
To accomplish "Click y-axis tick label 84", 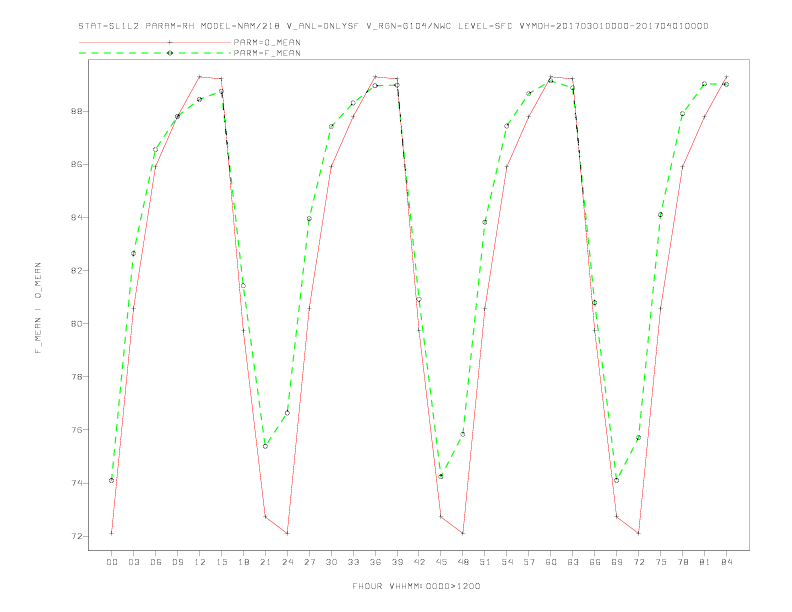I will (x=77, y=218).
